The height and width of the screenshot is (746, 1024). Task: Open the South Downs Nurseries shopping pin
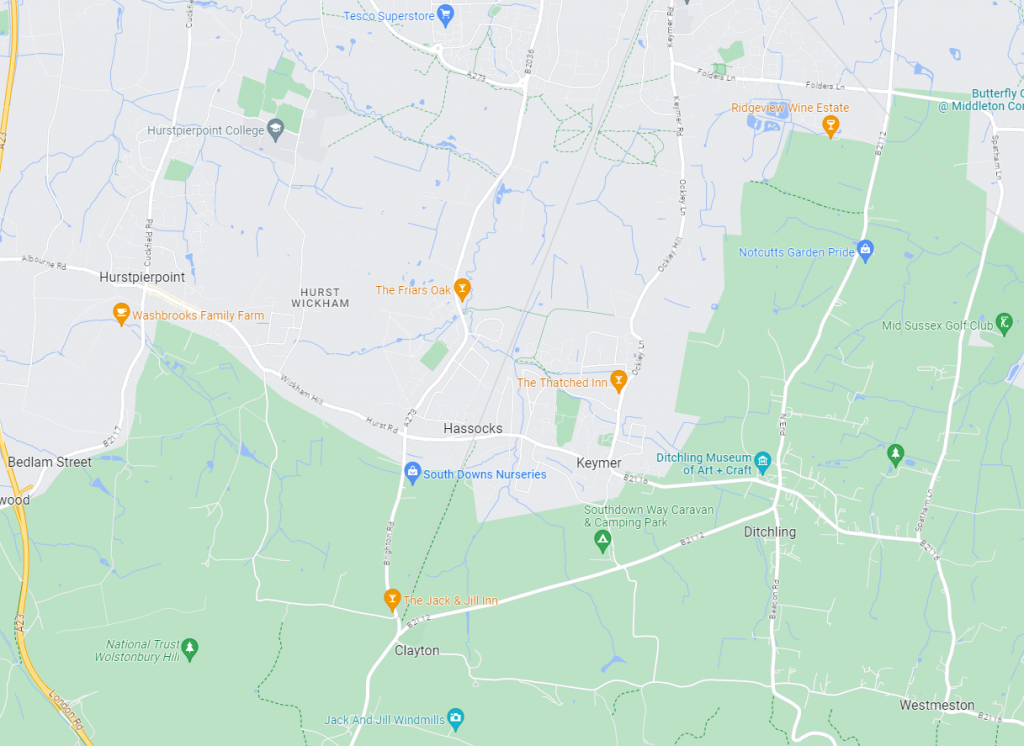click(412, 474)
